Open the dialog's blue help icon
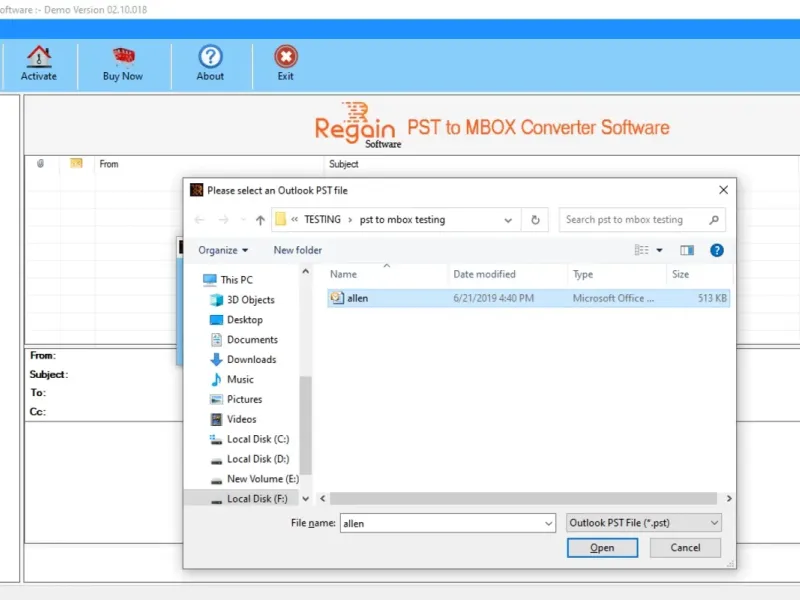 716,250
